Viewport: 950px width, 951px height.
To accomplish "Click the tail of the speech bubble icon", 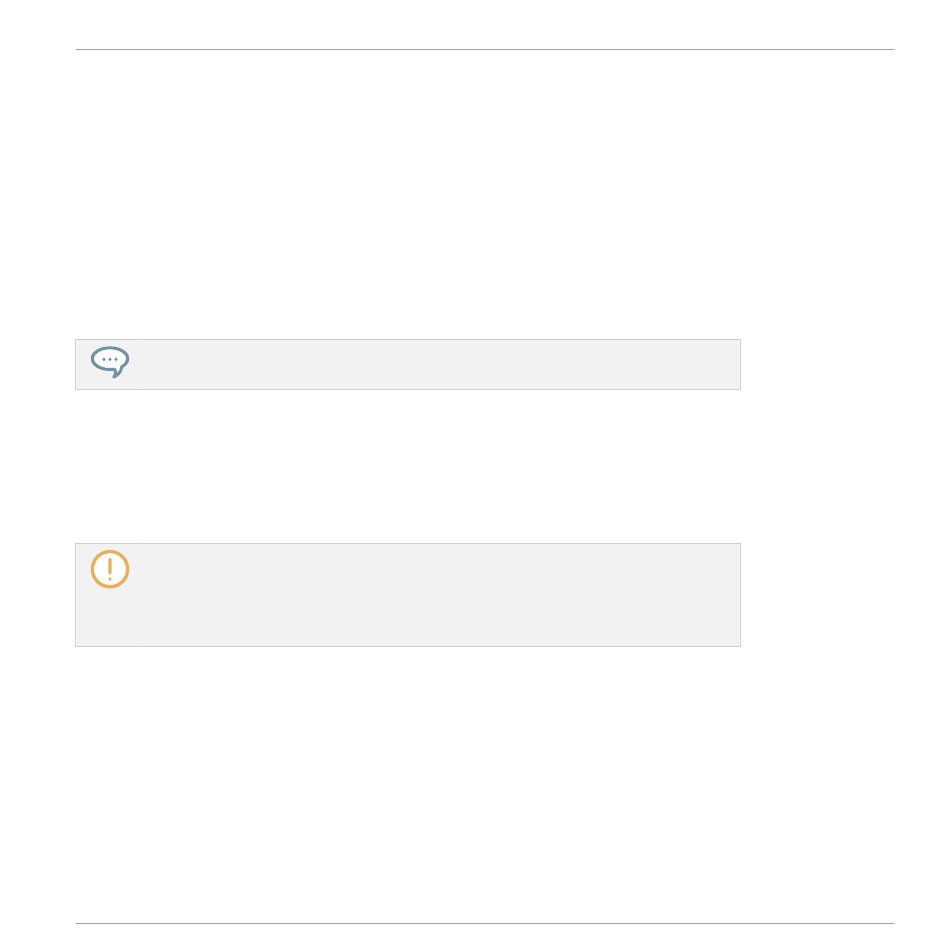I will click(x=118, y=372).
